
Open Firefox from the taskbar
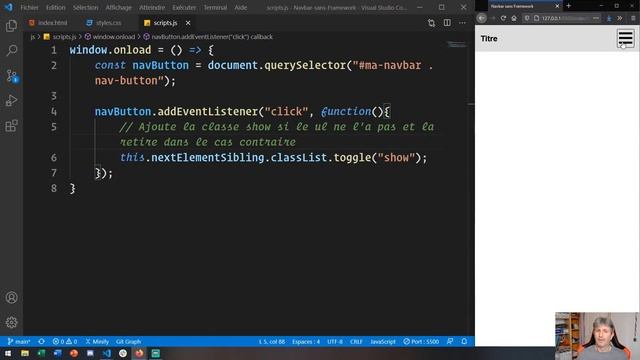tap(139, 353)
